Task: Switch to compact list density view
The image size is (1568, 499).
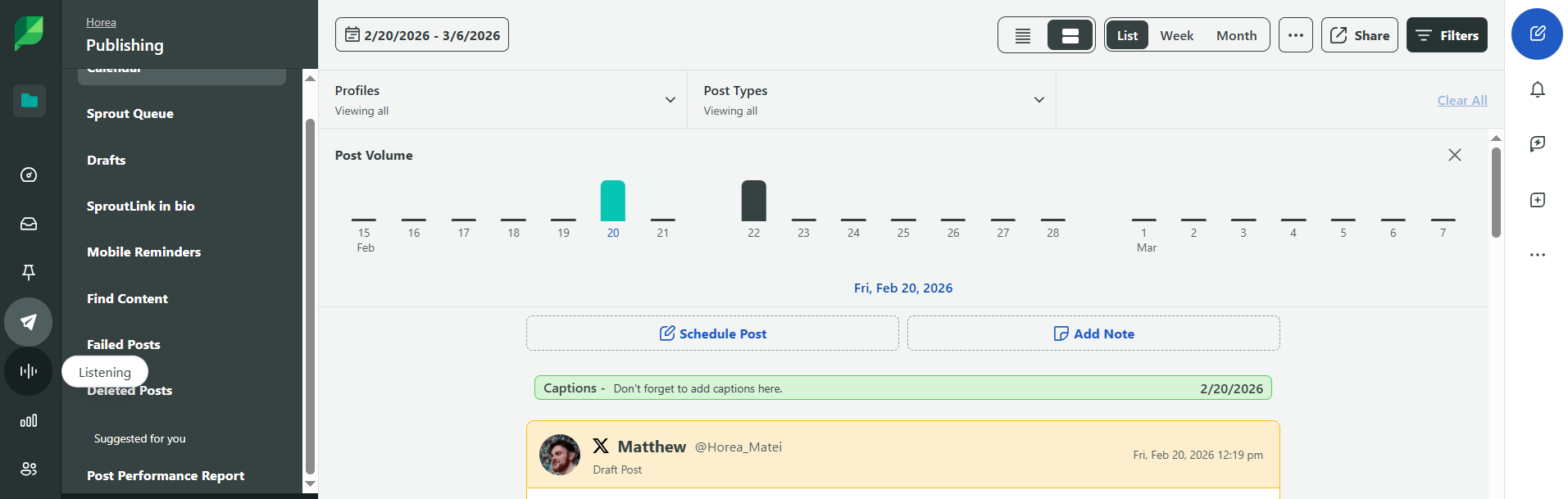Action: (x=1023, y=35)
